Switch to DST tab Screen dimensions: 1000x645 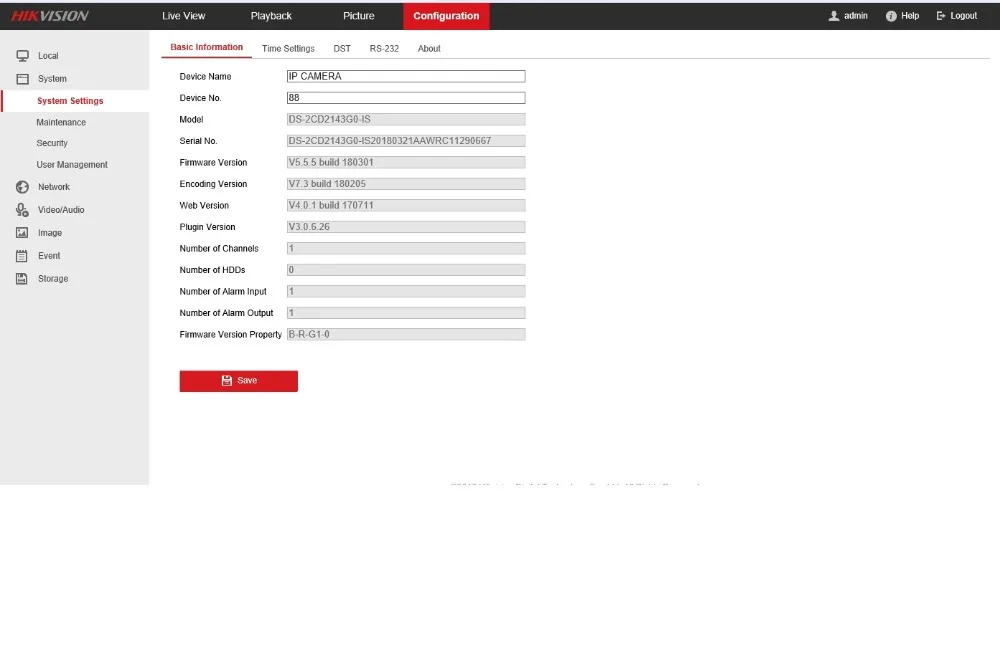(x=342, y=48)
